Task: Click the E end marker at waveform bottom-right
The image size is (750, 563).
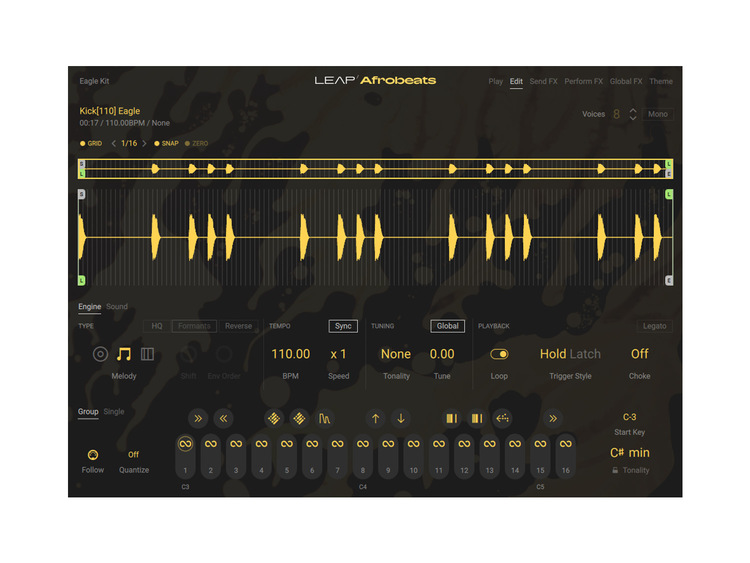Action: coord(669,280)
